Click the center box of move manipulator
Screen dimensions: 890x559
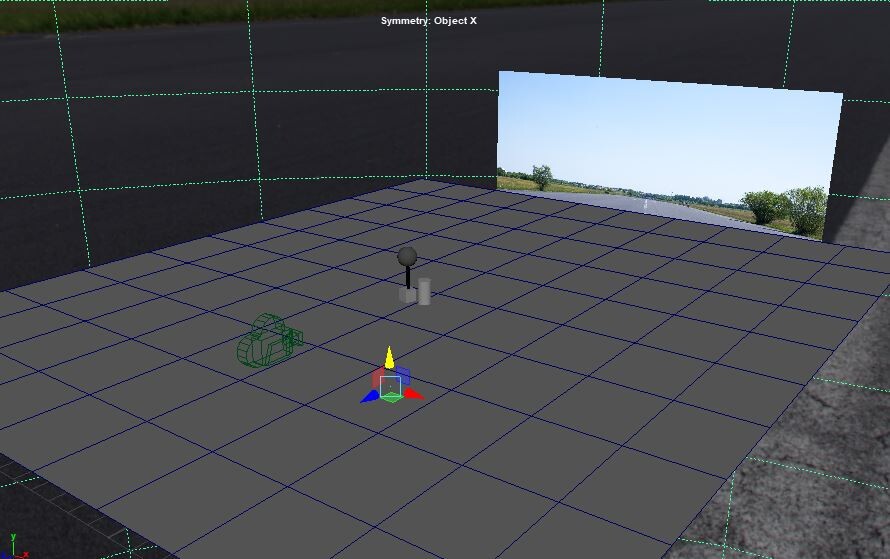pyautogui.click(x=391, y=386)
